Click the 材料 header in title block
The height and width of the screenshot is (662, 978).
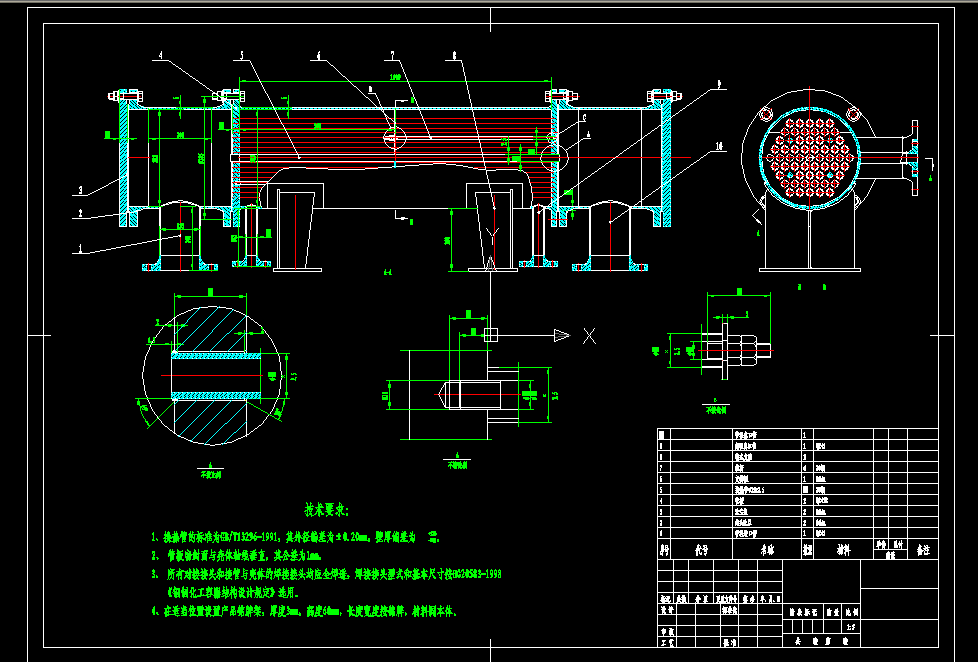pyautogui.click(x=844, y=550)
